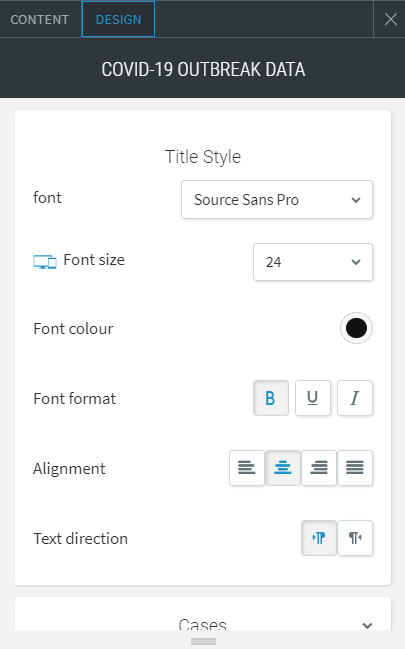
Task: Click the panel resize handle at bottom
Action: 203,642
